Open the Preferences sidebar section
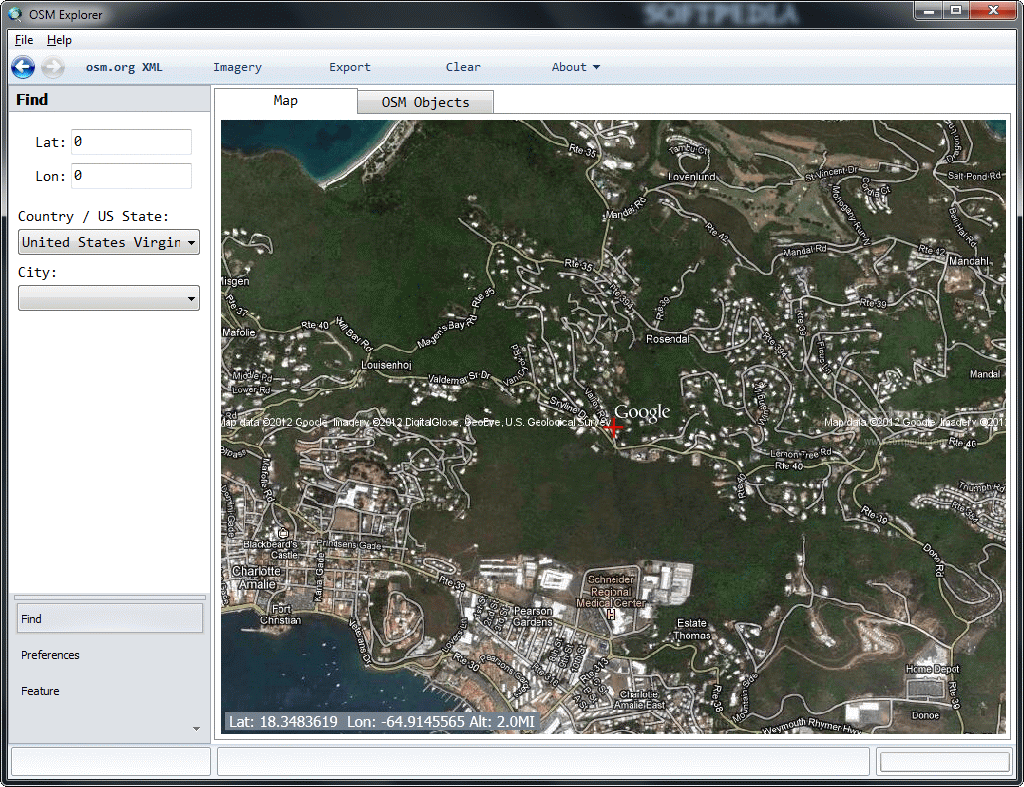 pos(50,655)
